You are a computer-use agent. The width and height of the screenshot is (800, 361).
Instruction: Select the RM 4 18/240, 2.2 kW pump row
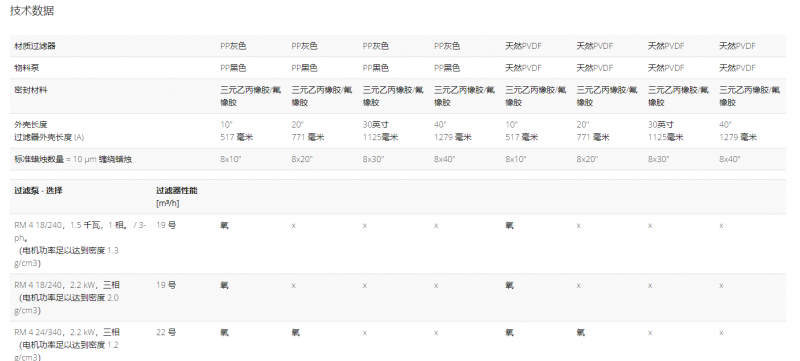tap(398, 298)
